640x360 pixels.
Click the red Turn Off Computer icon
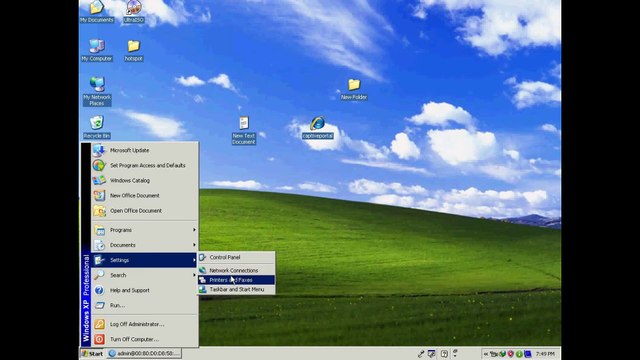click(x=99, y=339)
